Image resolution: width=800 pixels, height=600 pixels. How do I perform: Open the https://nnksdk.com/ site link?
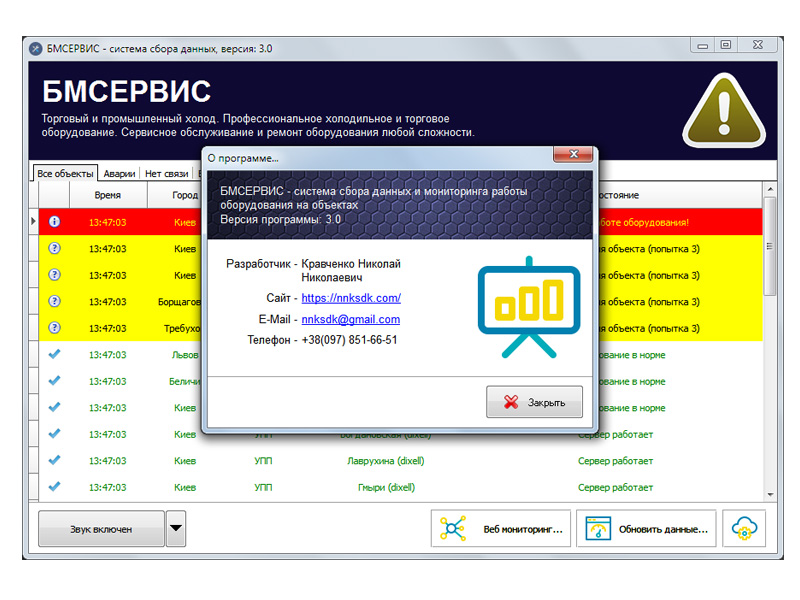(351, 298)
